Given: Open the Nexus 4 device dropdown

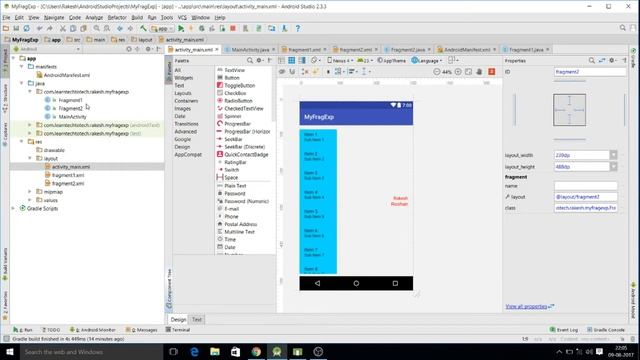Looking at the screenshot, I should 340,60.
